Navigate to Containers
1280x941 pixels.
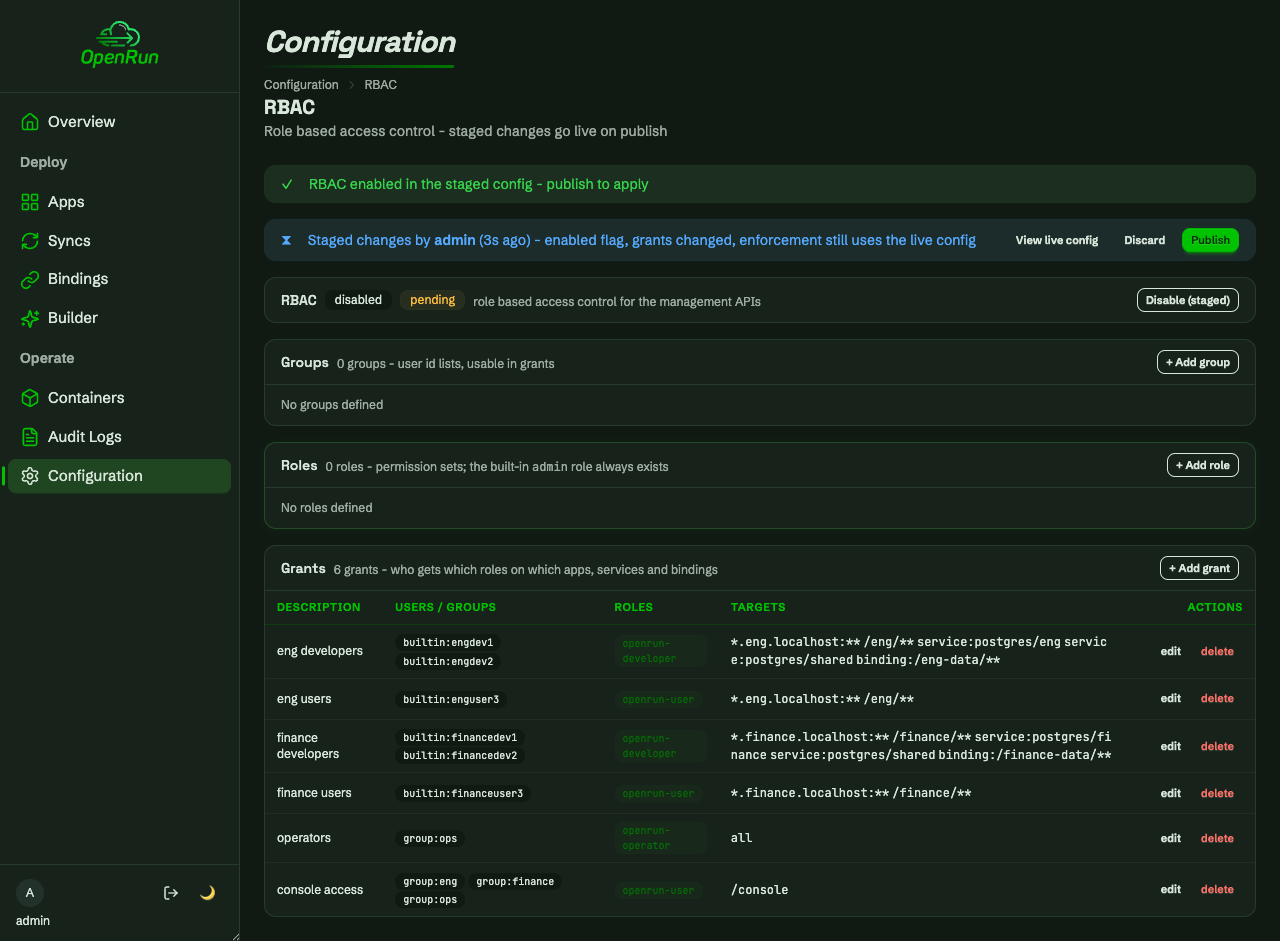pos(119,398)
